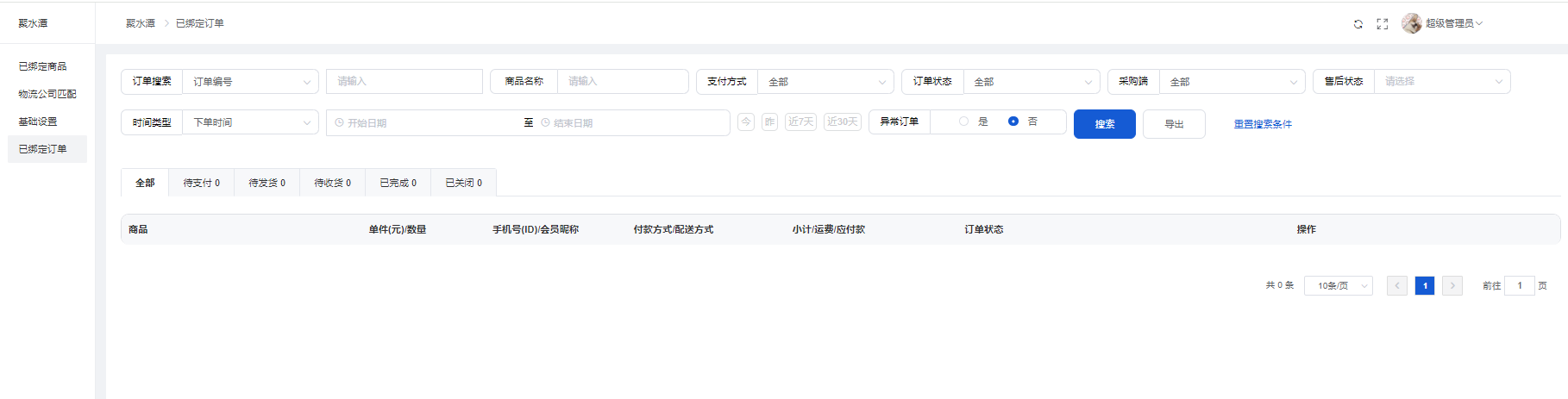Click the 聚水潭 breadcrumb link
The height and width of the screenshot is (399, 1568).
coord(141,23)
